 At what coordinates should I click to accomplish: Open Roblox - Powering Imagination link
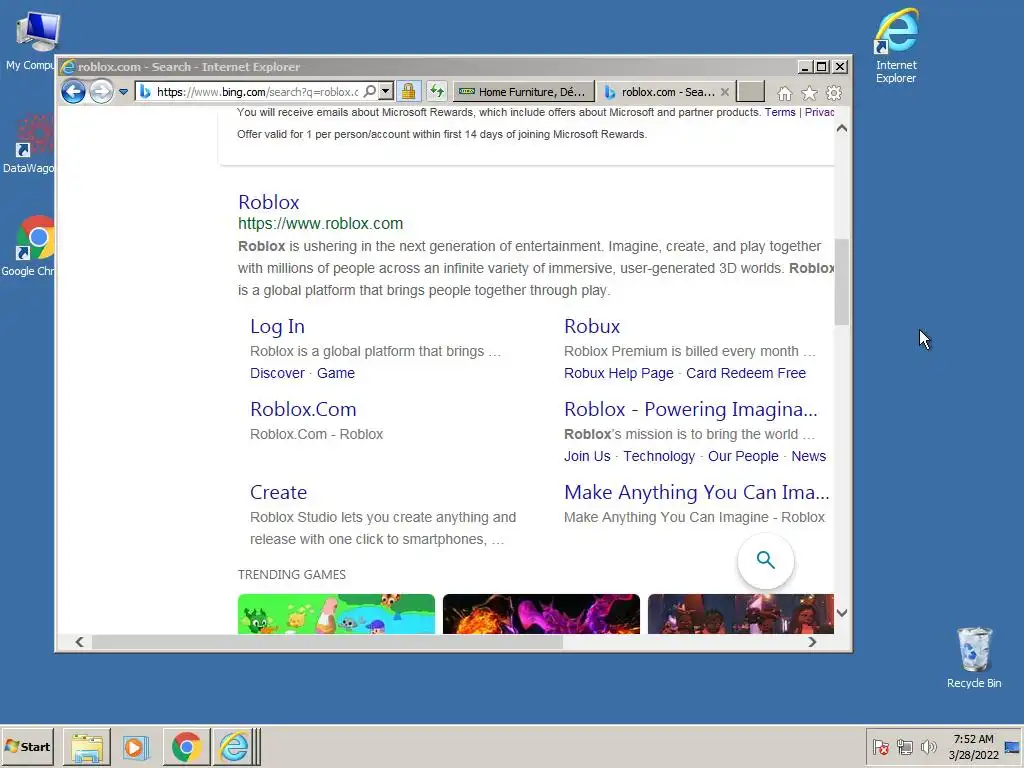[x=690, y=409]
